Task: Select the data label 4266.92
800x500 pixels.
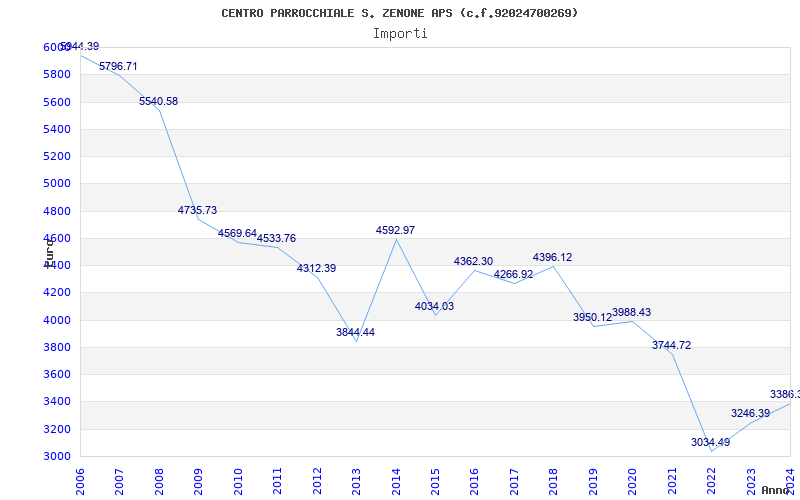Action: coord(513,274)
